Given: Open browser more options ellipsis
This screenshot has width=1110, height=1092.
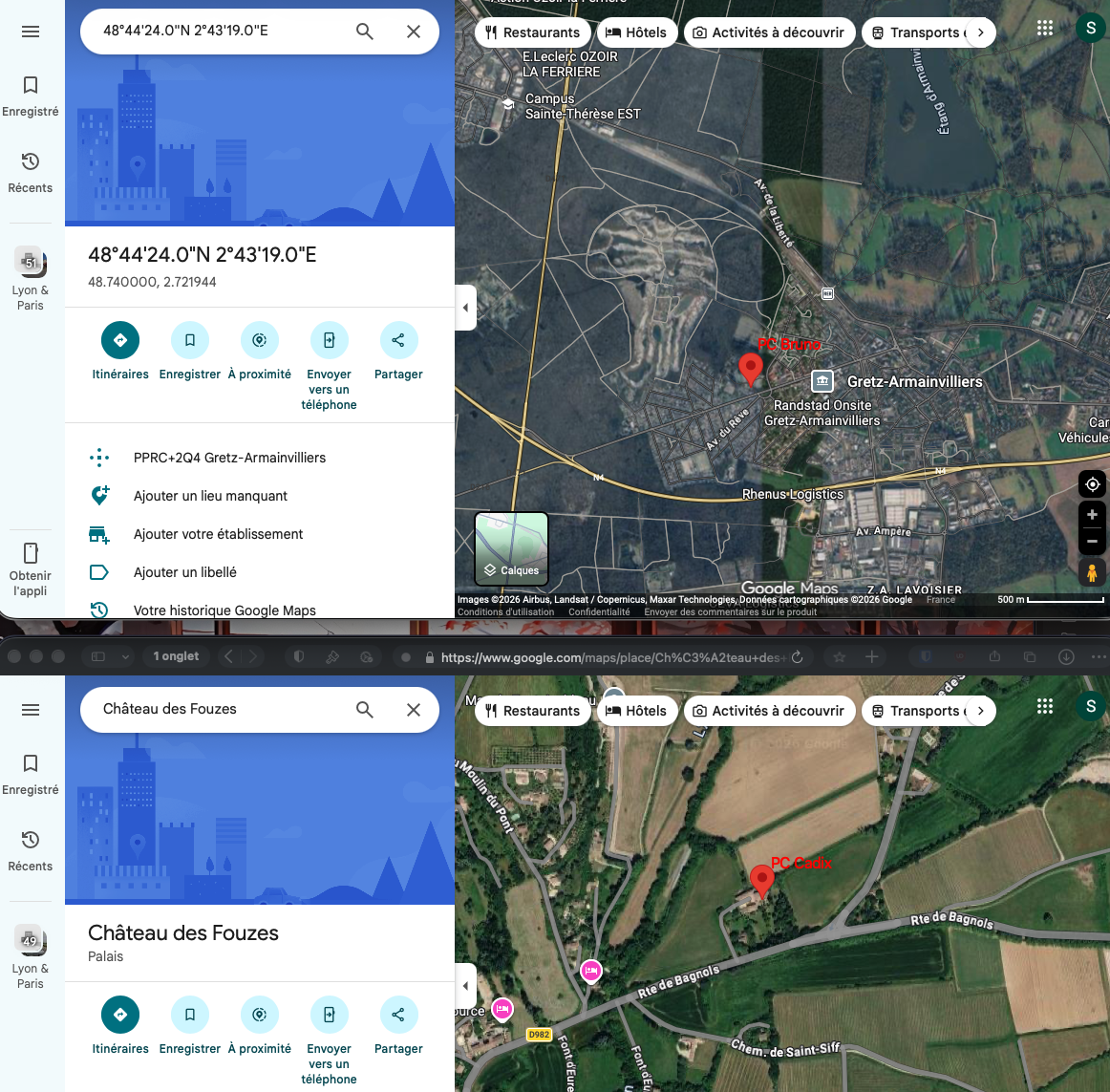Looking at the screenshot, I should [x=1098, y=657].
